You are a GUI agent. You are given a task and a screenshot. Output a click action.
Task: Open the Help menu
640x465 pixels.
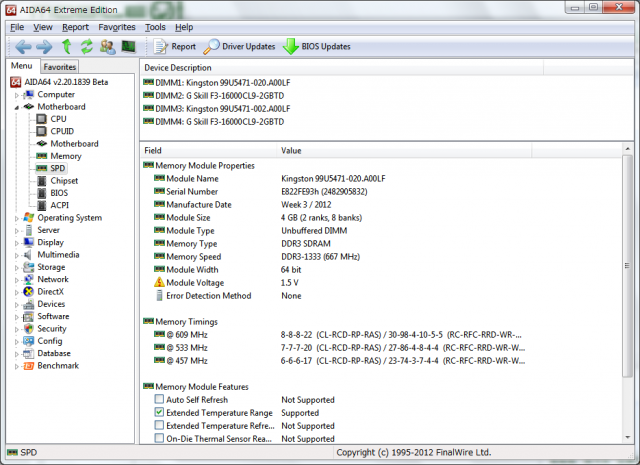pyautogui.click(x=184, y=27)
